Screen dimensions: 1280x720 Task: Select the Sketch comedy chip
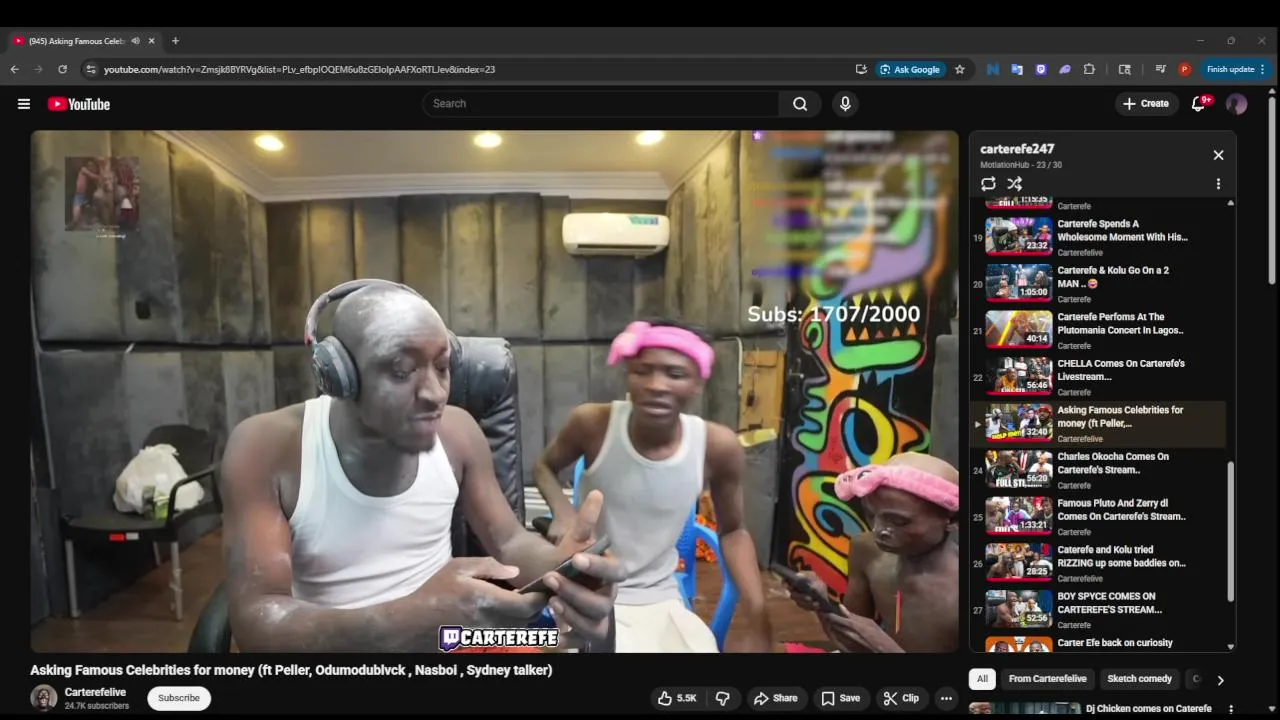(x=1139, y=679)
